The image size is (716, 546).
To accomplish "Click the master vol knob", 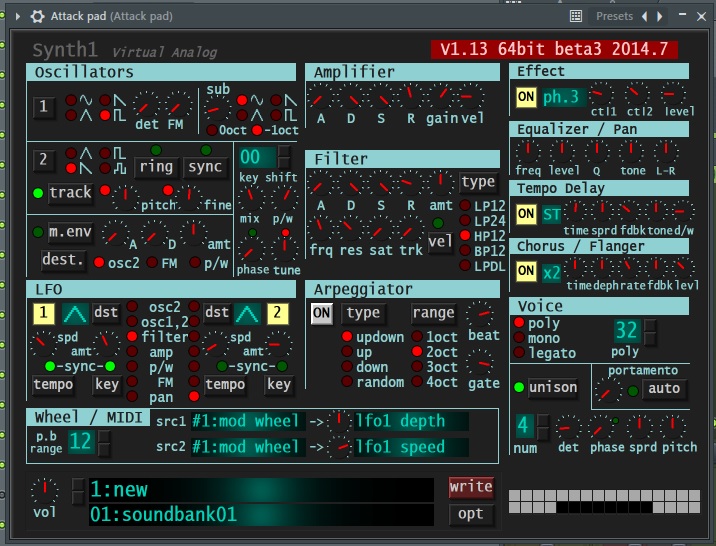I will pos(45,491).
